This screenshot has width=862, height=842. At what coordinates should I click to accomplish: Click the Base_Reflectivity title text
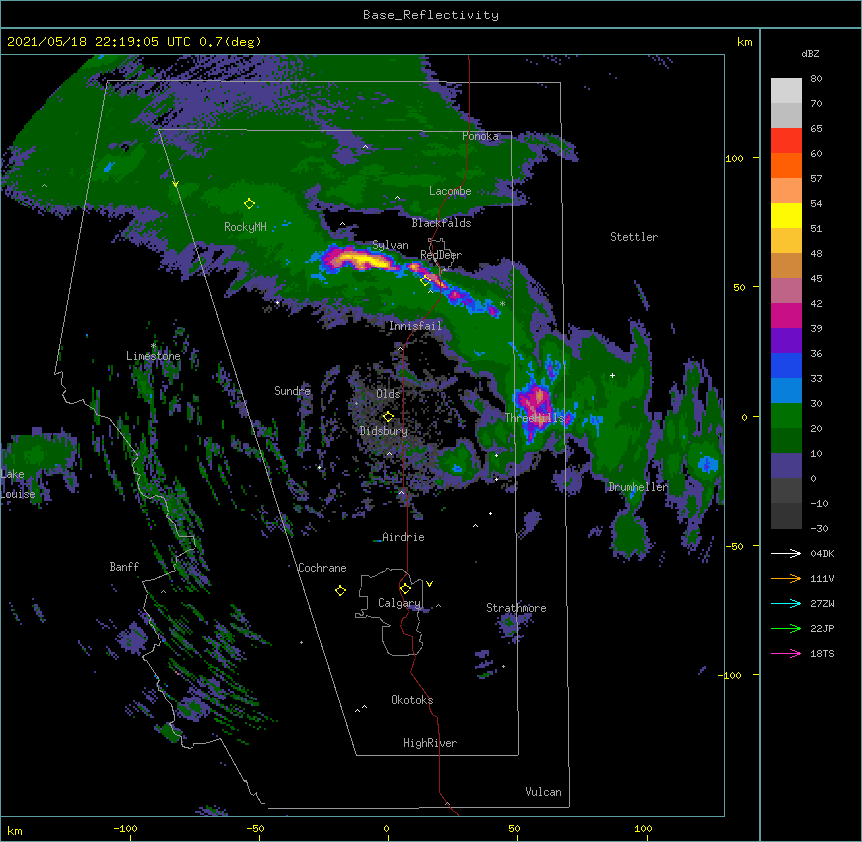(431, 15)
